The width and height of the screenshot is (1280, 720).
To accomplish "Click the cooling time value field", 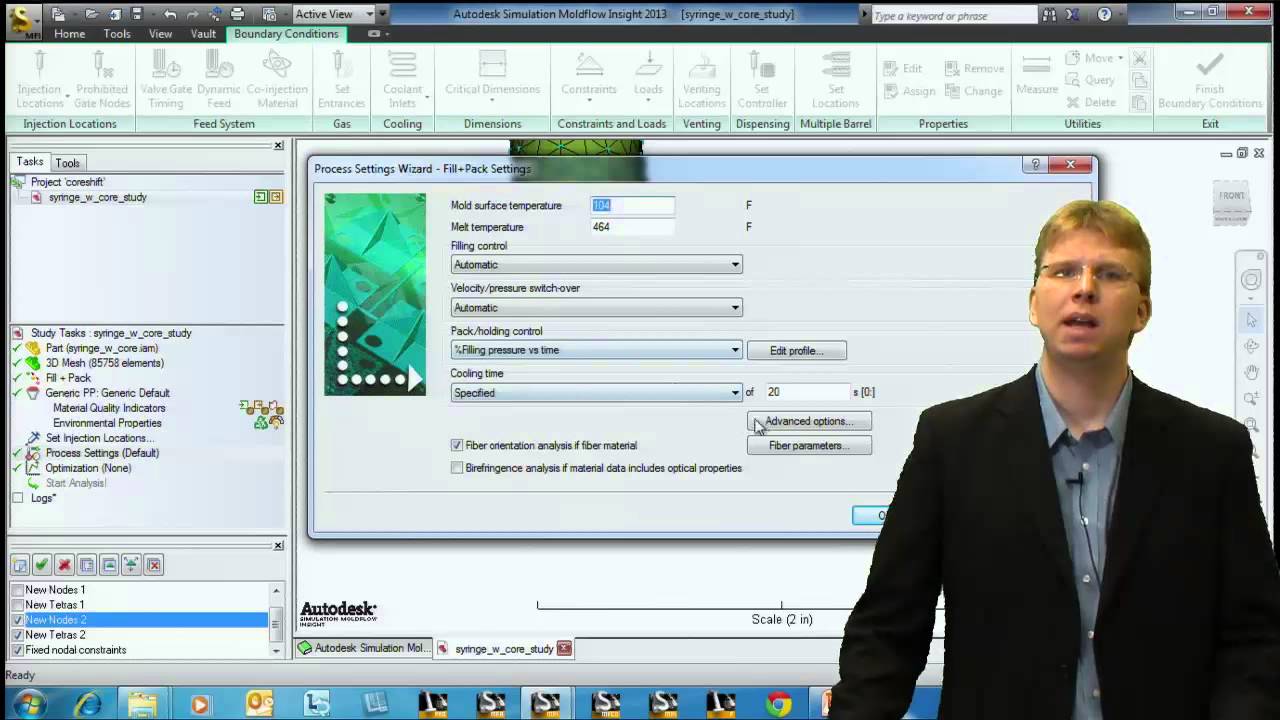I will (x=807, y=393).
